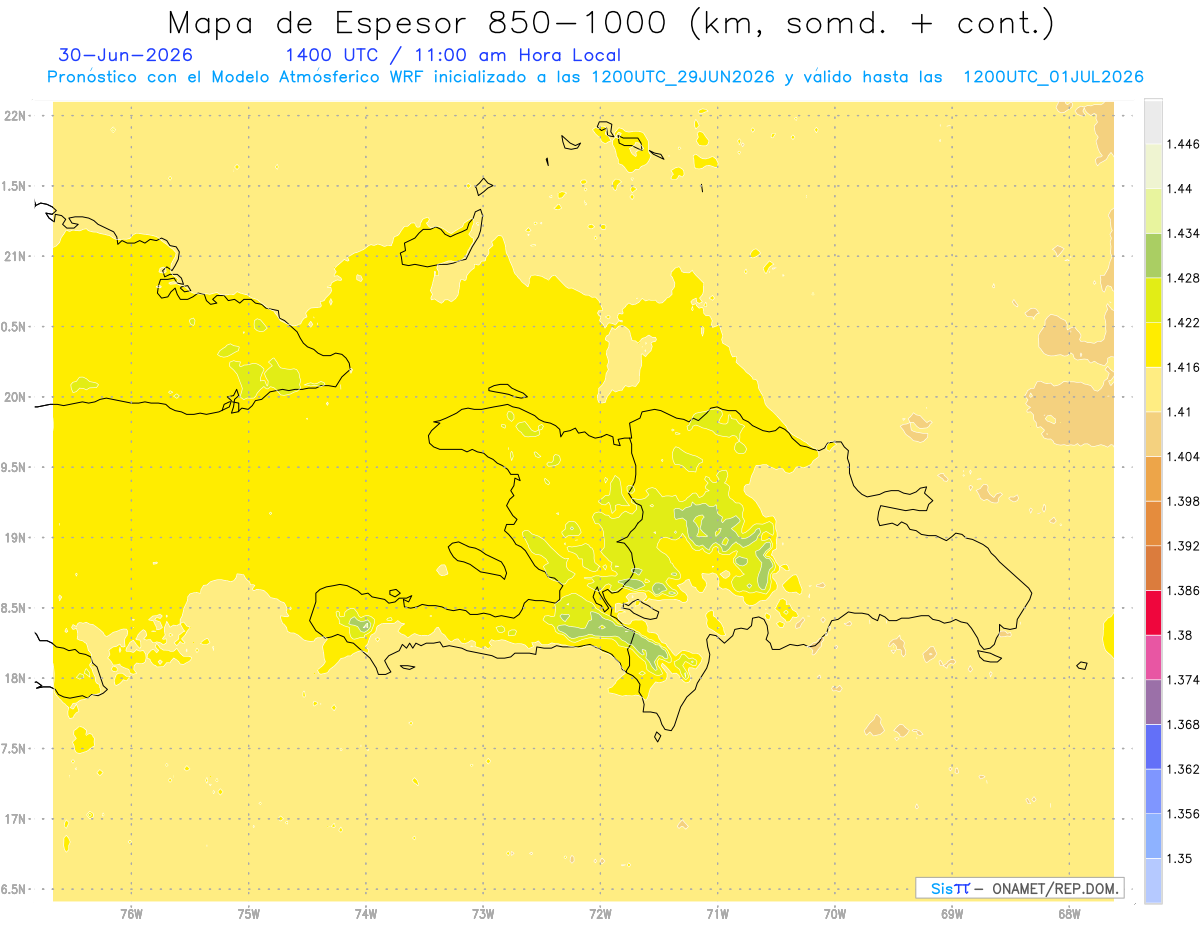The image size is (1200, 927).
Task: Click the '70W' longitude label
Action: [x=835, y=914]
